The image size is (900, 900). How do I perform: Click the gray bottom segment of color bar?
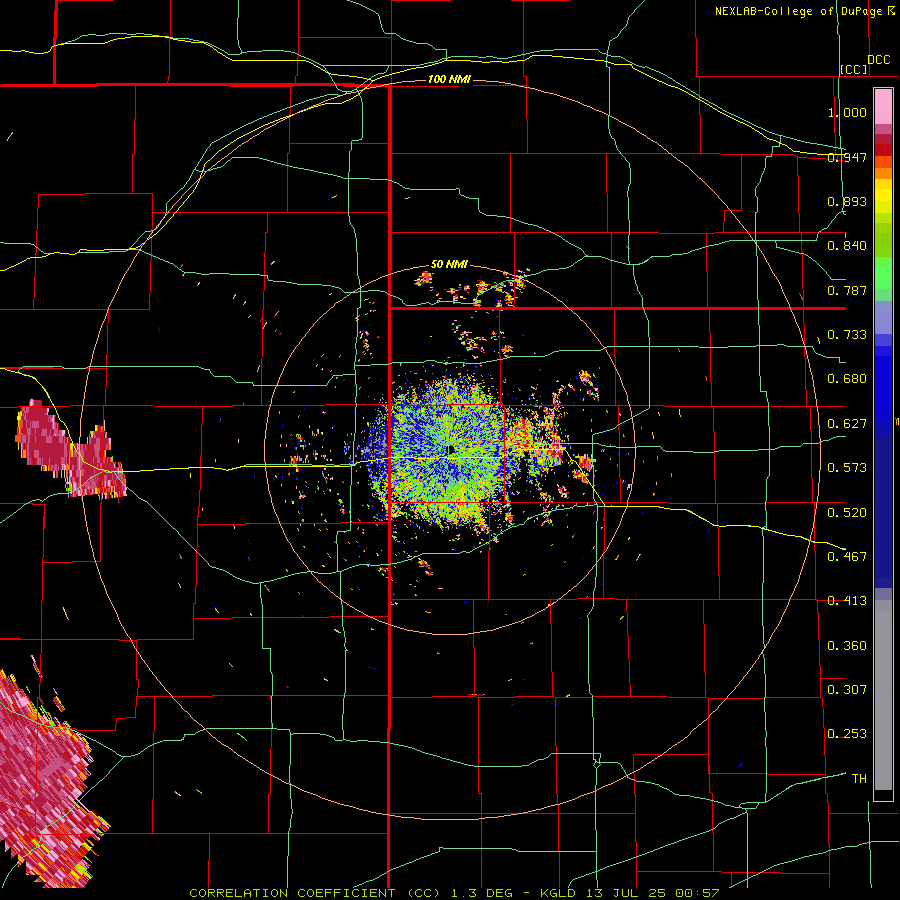[883, 695]
